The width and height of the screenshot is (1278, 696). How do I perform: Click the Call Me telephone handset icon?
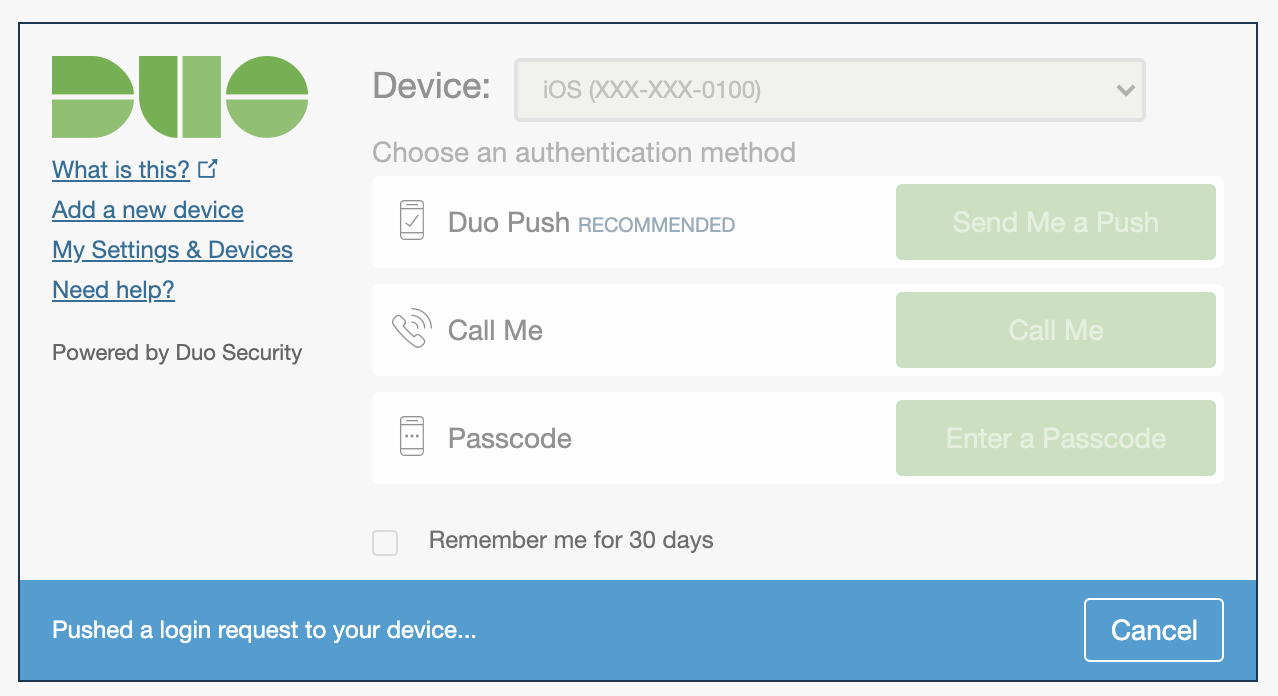tap(412, 329)
